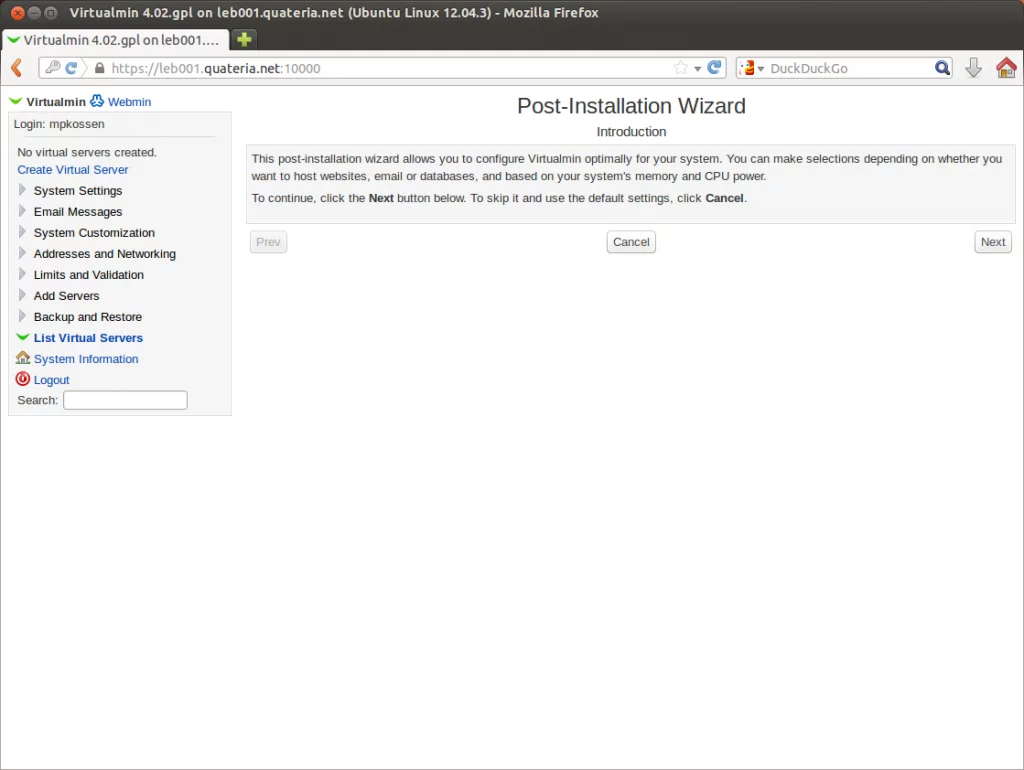Click 'No virtual servers created.' text

click(x=87, y=152)
